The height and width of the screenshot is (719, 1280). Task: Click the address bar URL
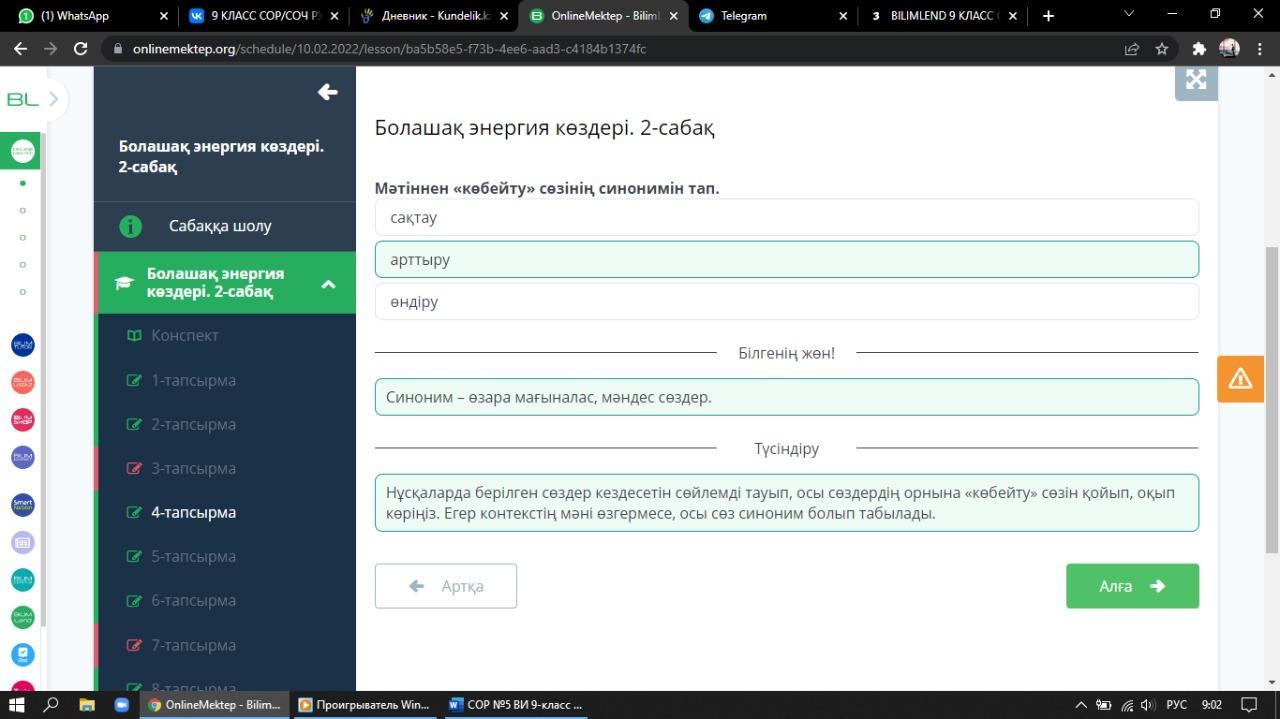pyautogui.click(x=389, y=48)
